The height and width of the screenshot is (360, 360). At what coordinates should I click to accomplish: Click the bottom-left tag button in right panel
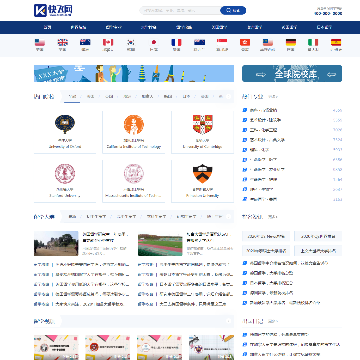[x=266, y=251]
